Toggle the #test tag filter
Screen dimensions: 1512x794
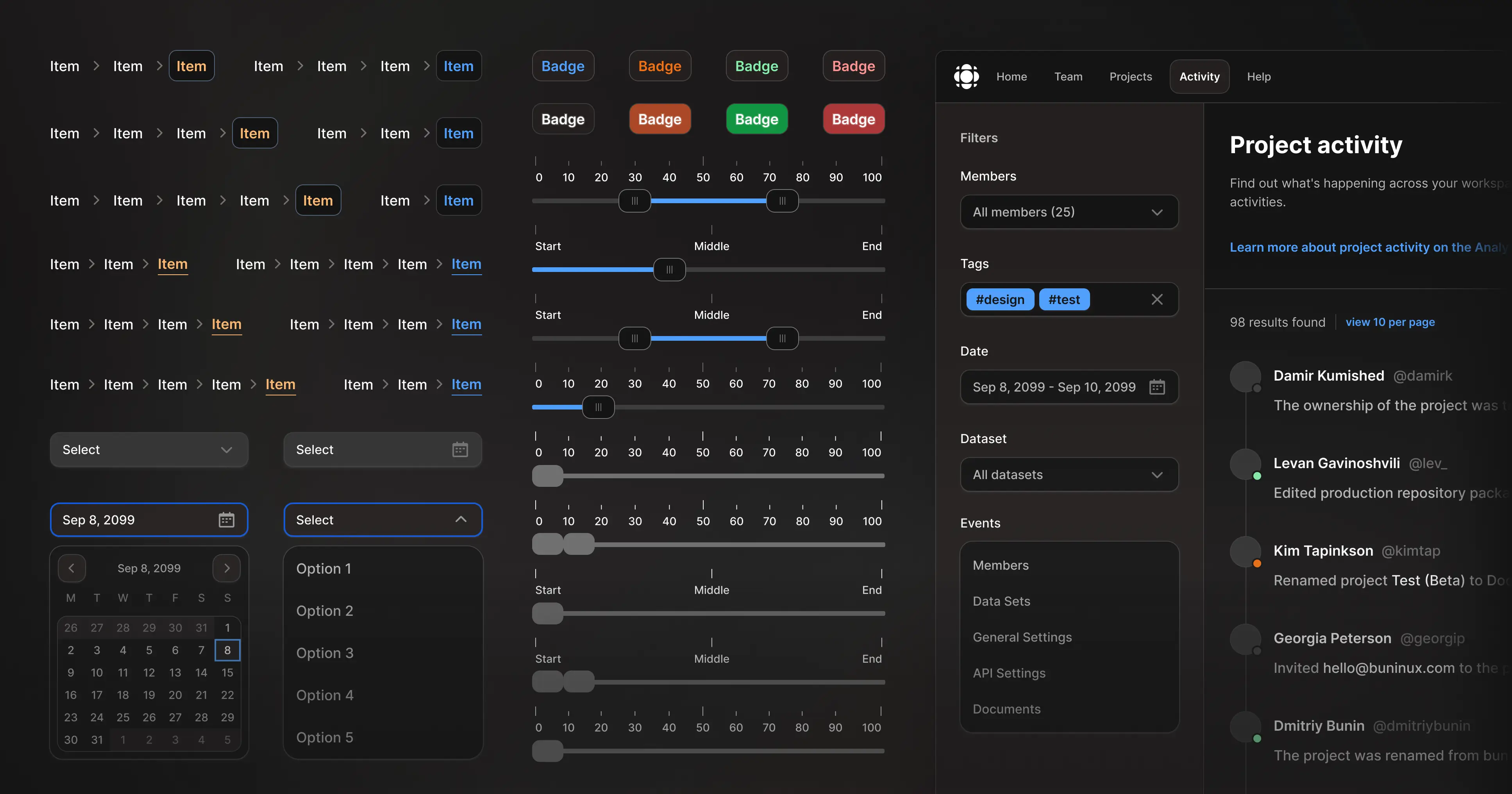[1064, 299]
